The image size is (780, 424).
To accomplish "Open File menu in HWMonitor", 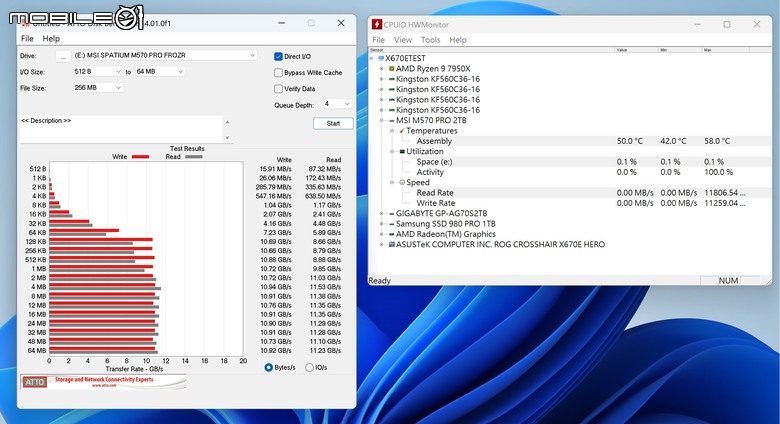I will coord(378,40).
